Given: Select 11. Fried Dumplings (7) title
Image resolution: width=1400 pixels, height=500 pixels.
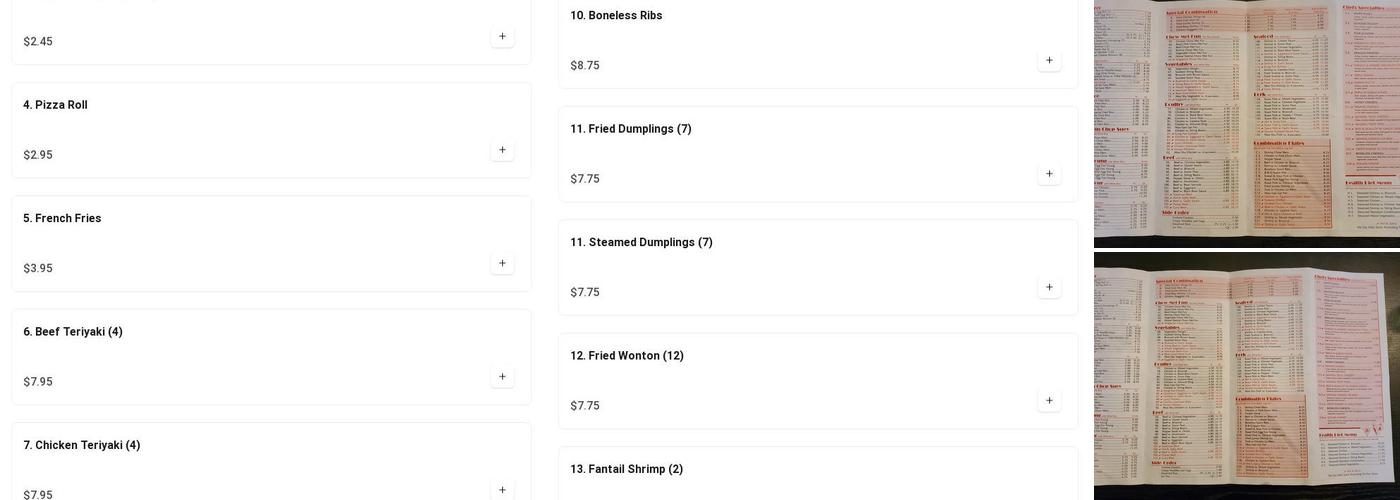Looking at the screenshot, I should tap(631, 129).
